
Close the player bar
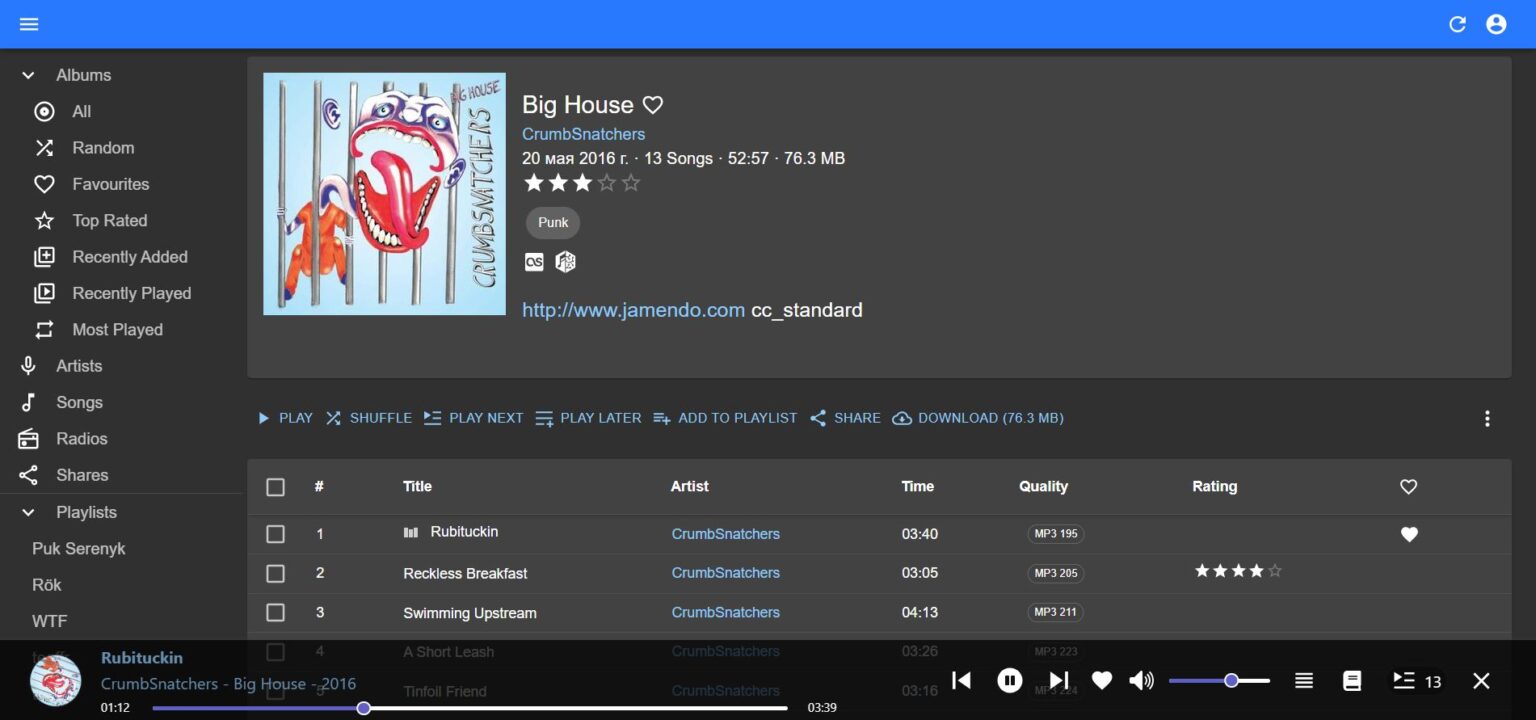pos(1482,681)
